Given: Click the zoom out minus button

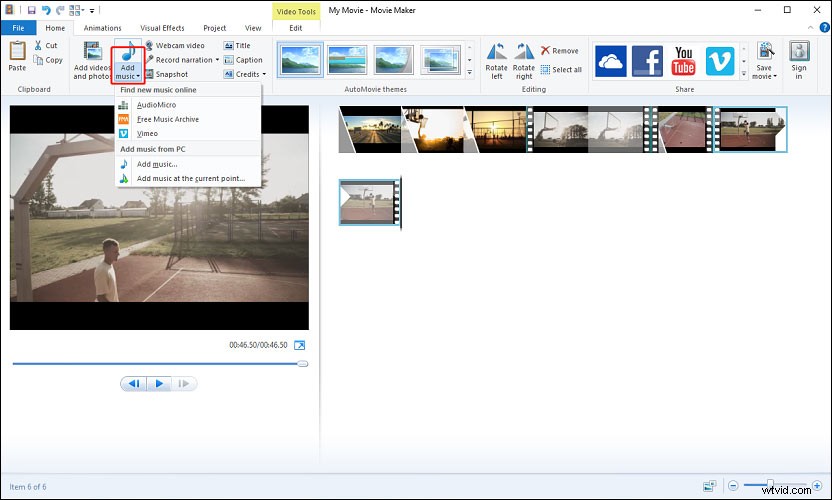Looking at the screenshot, I should click(x=733, y=485).
